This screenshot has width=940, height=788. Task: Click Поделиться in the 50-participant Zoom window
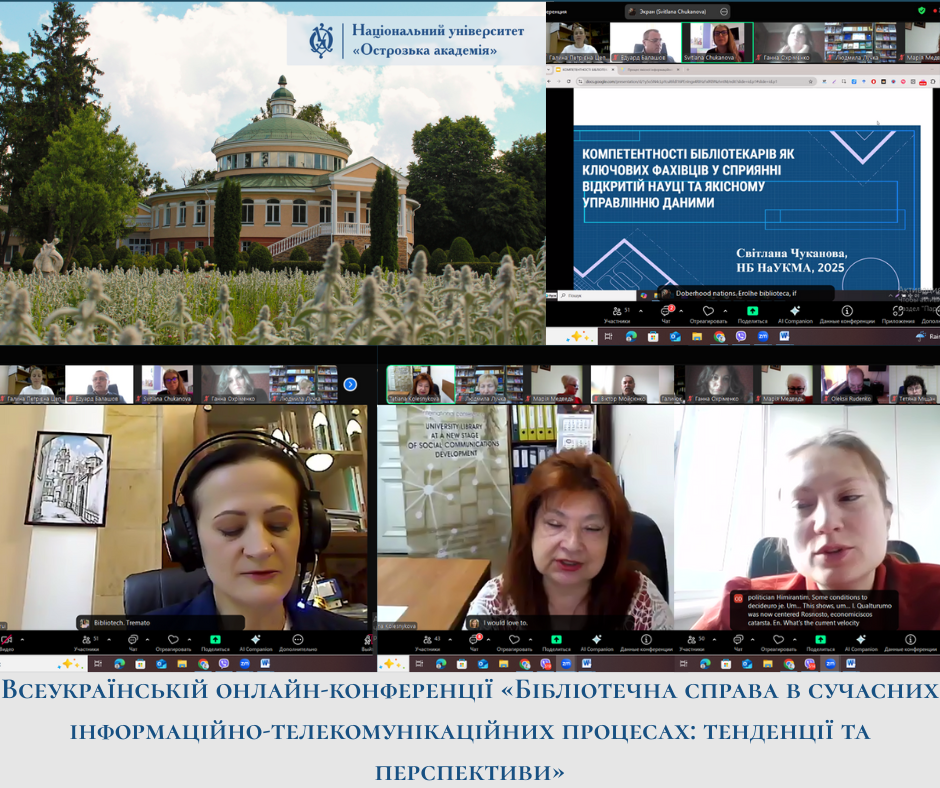821,642
